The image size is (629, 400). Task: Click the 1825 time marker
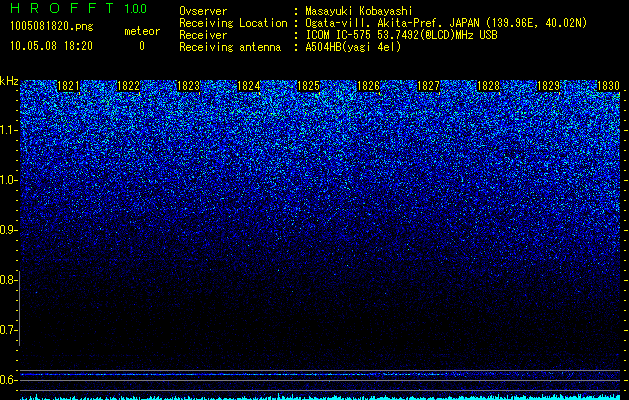pyautogui.click(x=308, y=86)
